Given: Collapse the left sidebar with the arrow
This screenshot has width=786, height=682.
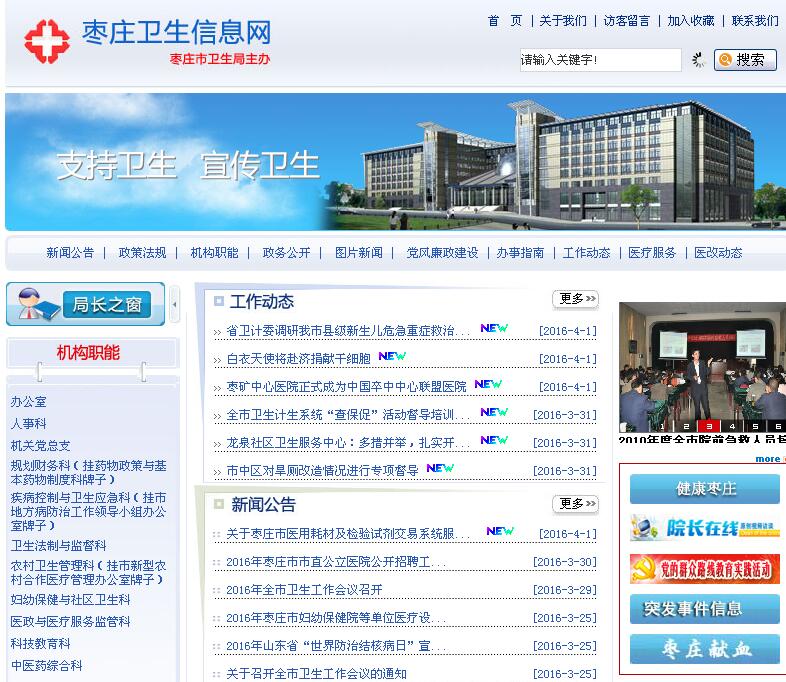Looking at the screenshot, I should click(x=175, y=304).
